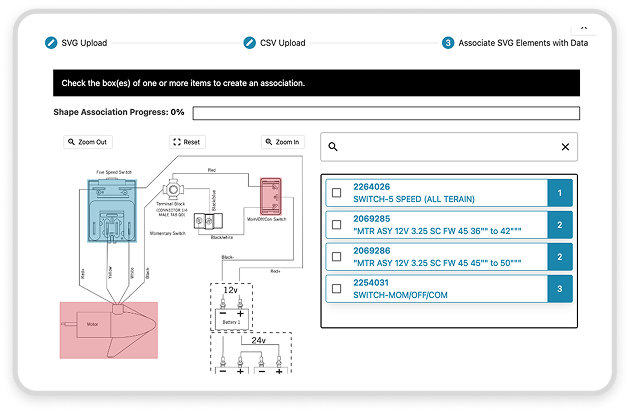Image resolution: width=630 pixels, height=413 pixels.
Task: Click the Zoom In button
Action: tap(281, 142)
